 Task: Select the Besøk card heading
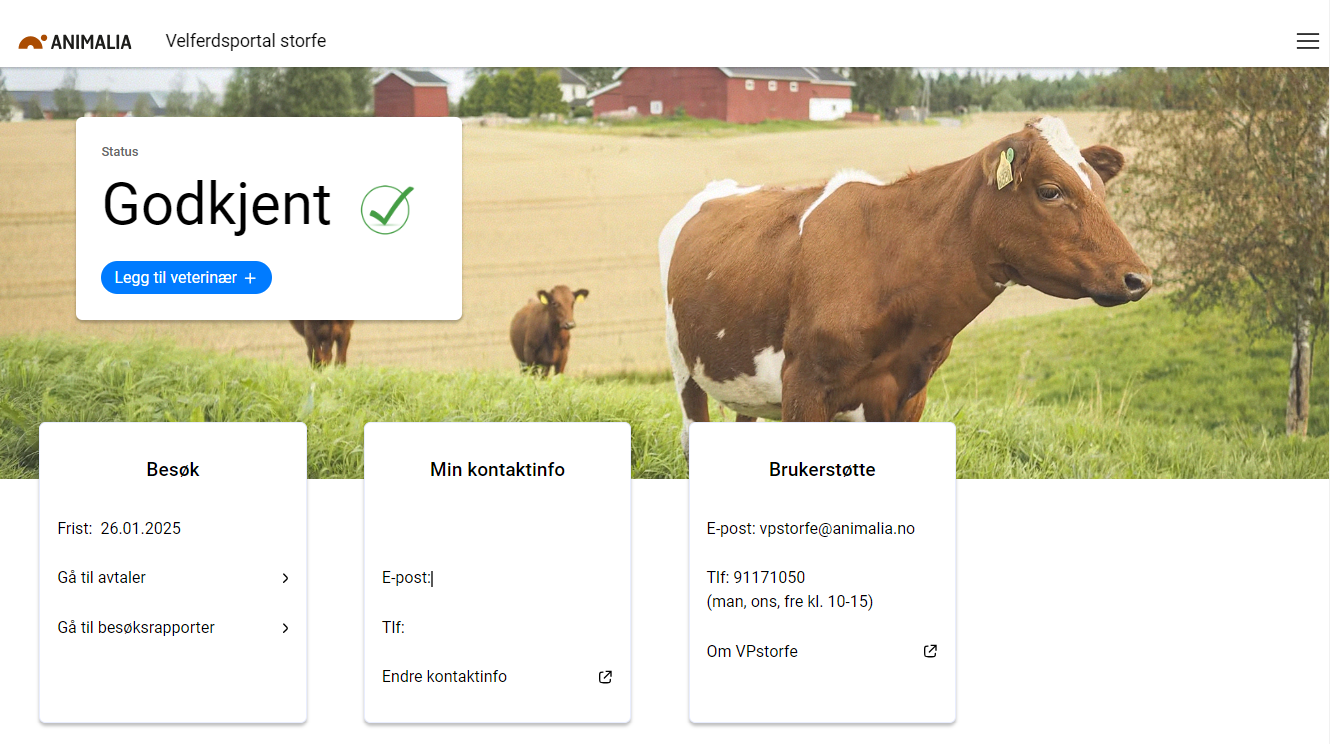click(173, 469)
